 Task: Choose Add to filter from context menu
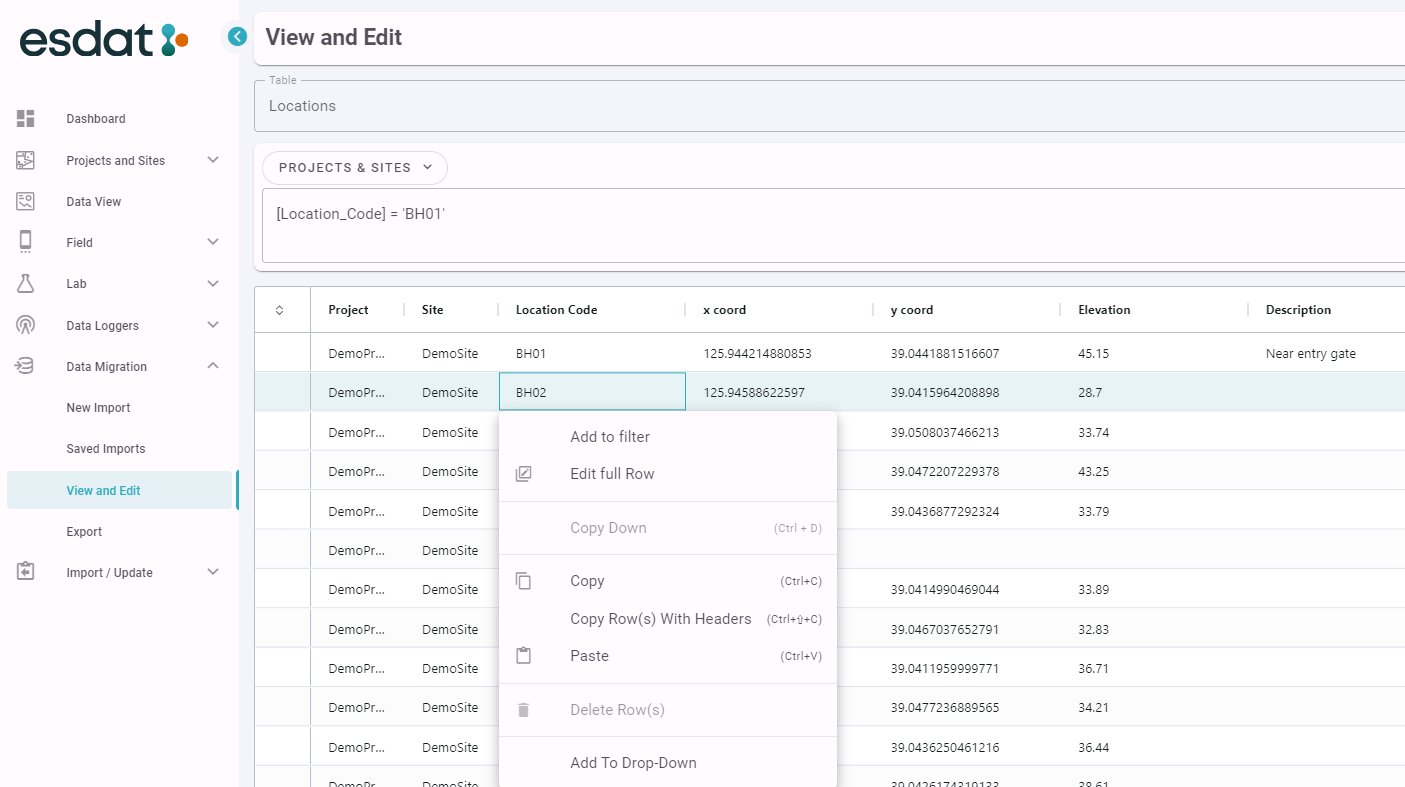click(610, 437)
